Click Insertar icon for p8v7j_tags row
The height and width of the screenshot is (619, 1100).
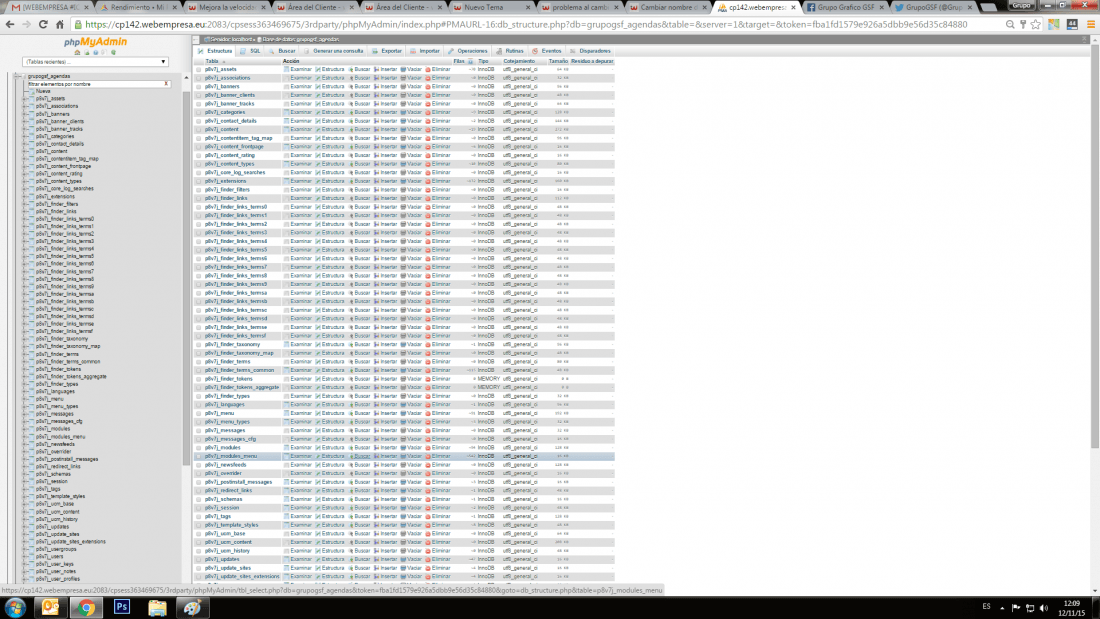tap(377, 517)
